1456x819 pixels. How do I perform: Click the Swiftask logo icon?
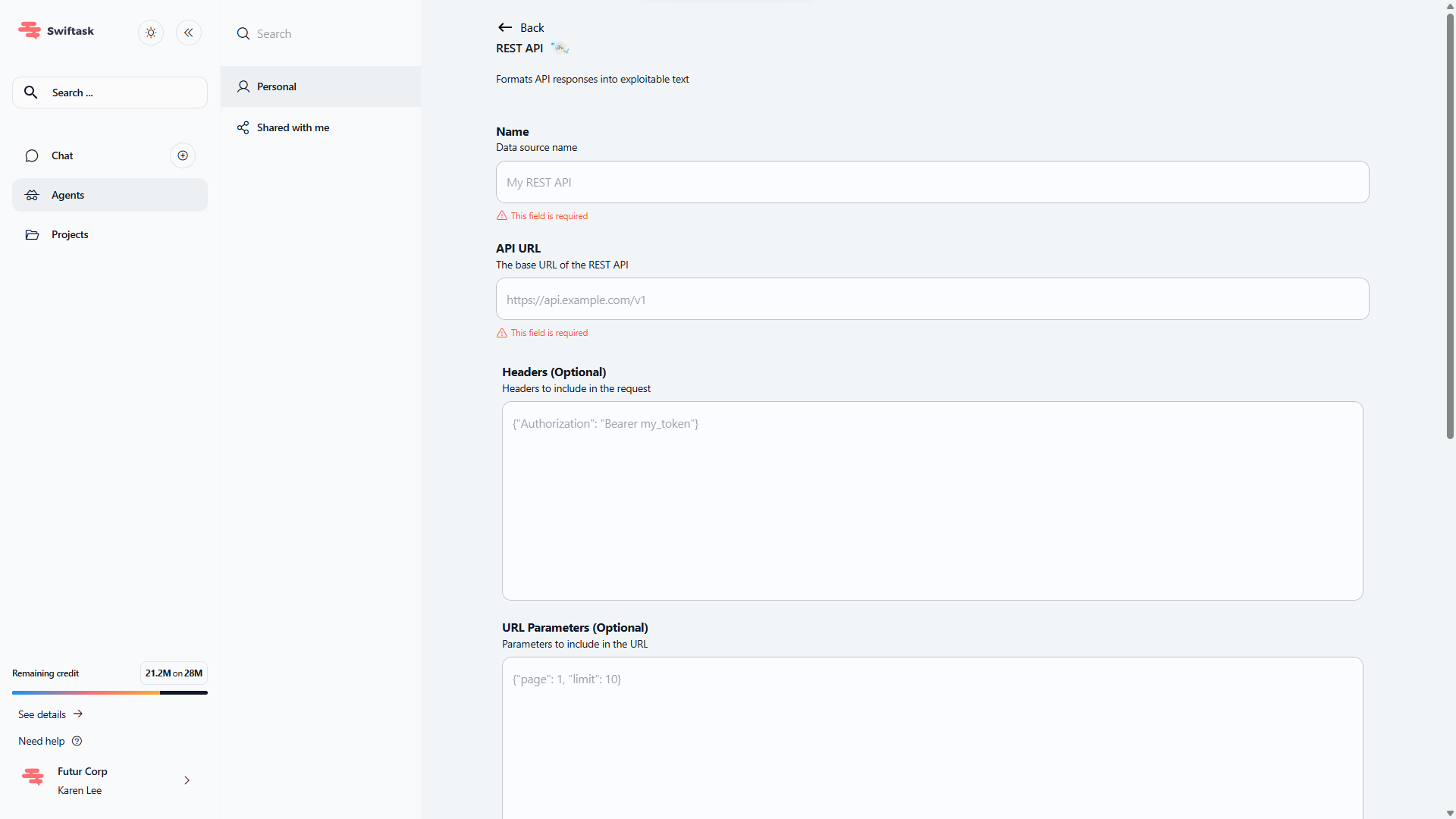point(30,30)
